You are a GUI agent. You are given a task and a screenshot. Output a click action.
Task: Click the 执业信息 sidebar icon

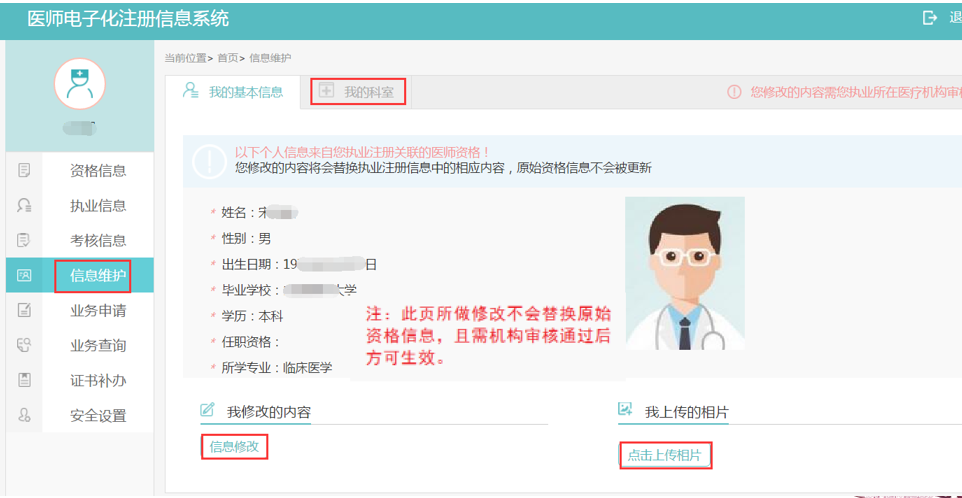click(x=25, y=205)
